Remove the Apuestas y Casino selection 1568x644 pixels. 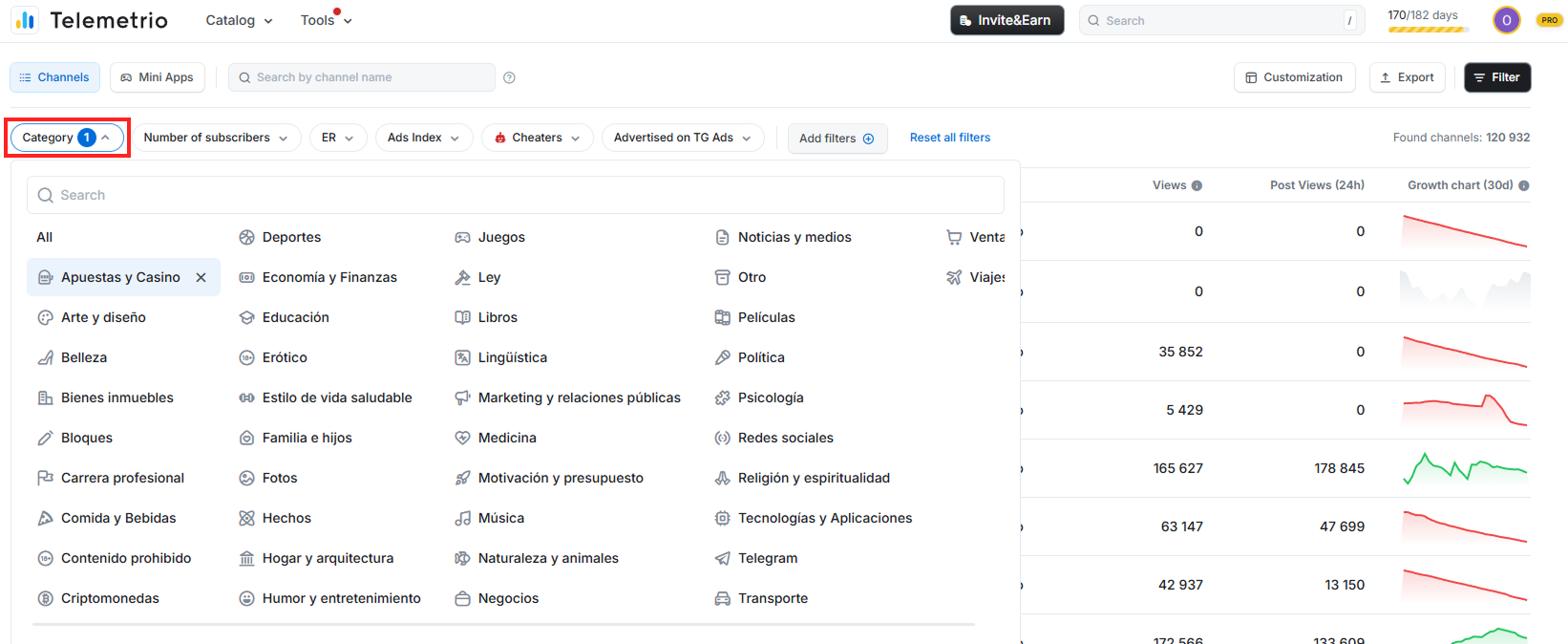(x=201, y=278)
